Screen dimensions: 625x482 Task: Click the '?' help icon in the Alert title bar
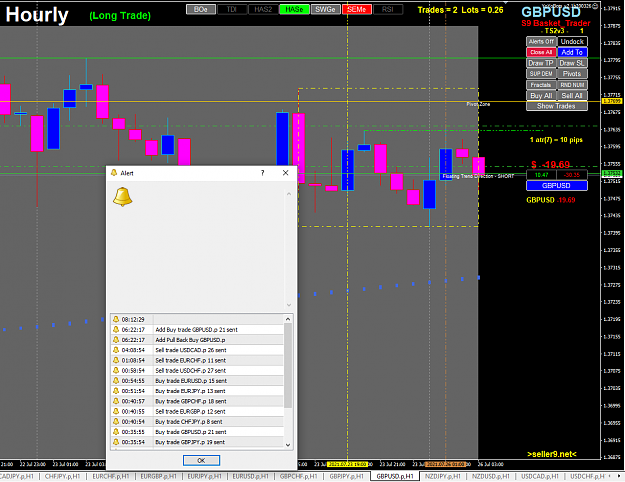[262, 173]
